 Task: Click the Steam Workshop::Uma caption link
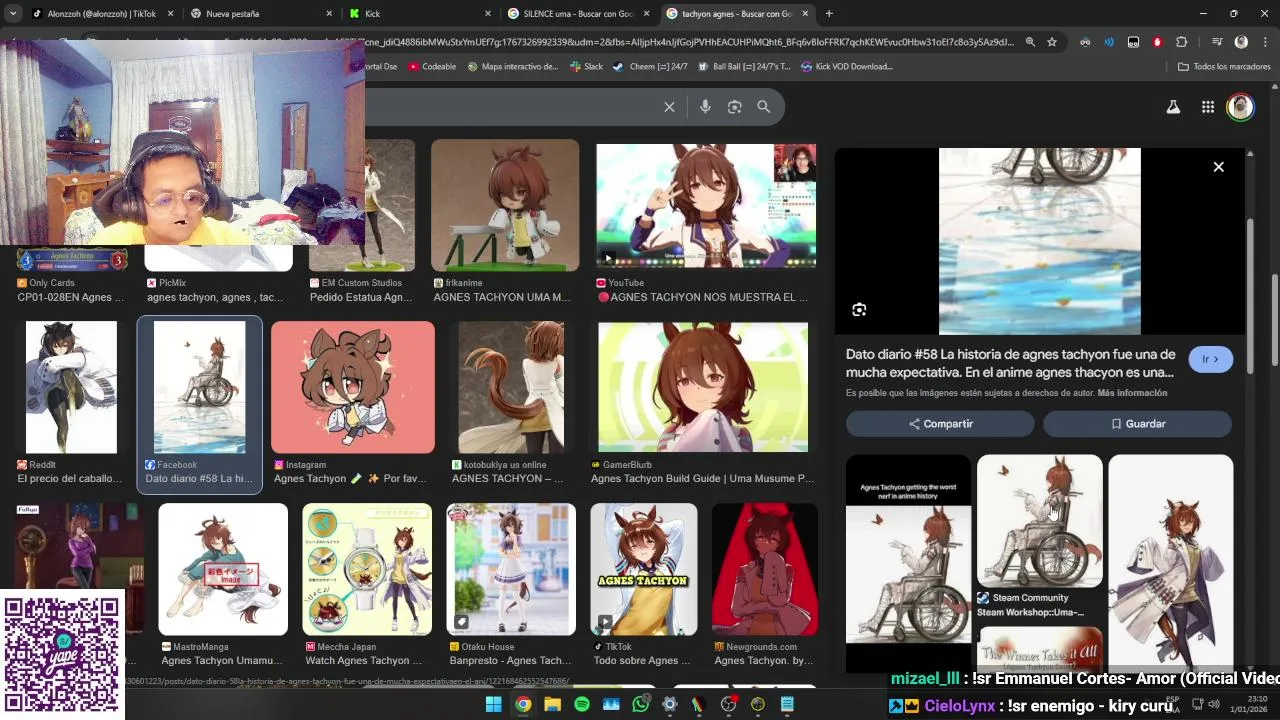click(x=1030, y=612)
